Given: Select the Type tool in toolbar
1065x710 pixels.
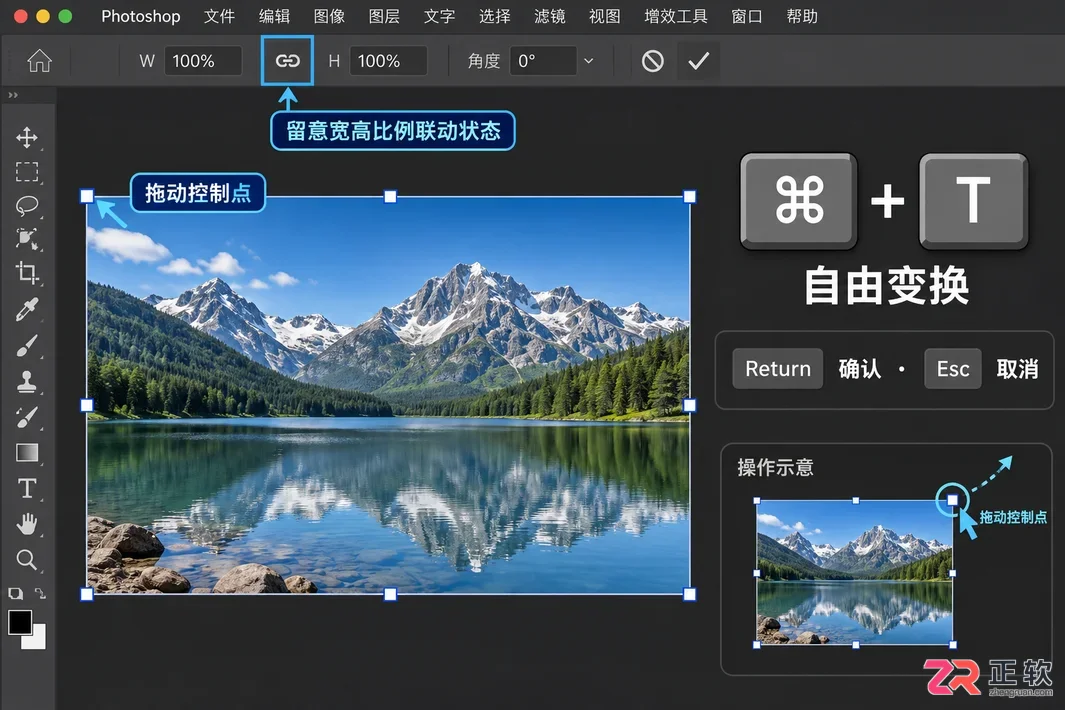Looking at the screenshot, I should [26, 489].
